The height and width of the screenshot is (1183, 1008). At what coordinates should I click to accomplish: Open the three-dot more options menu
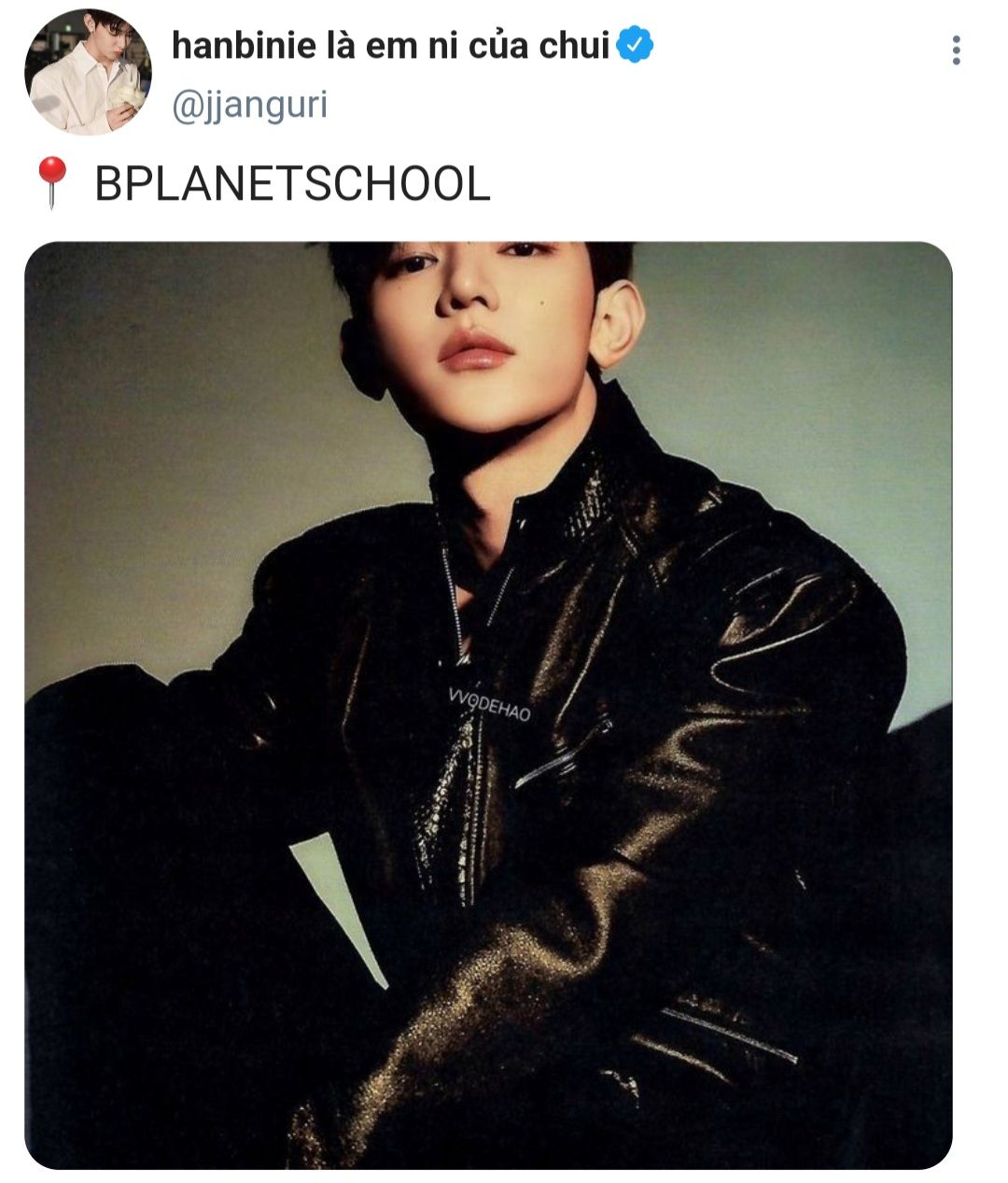coord(956,50)
